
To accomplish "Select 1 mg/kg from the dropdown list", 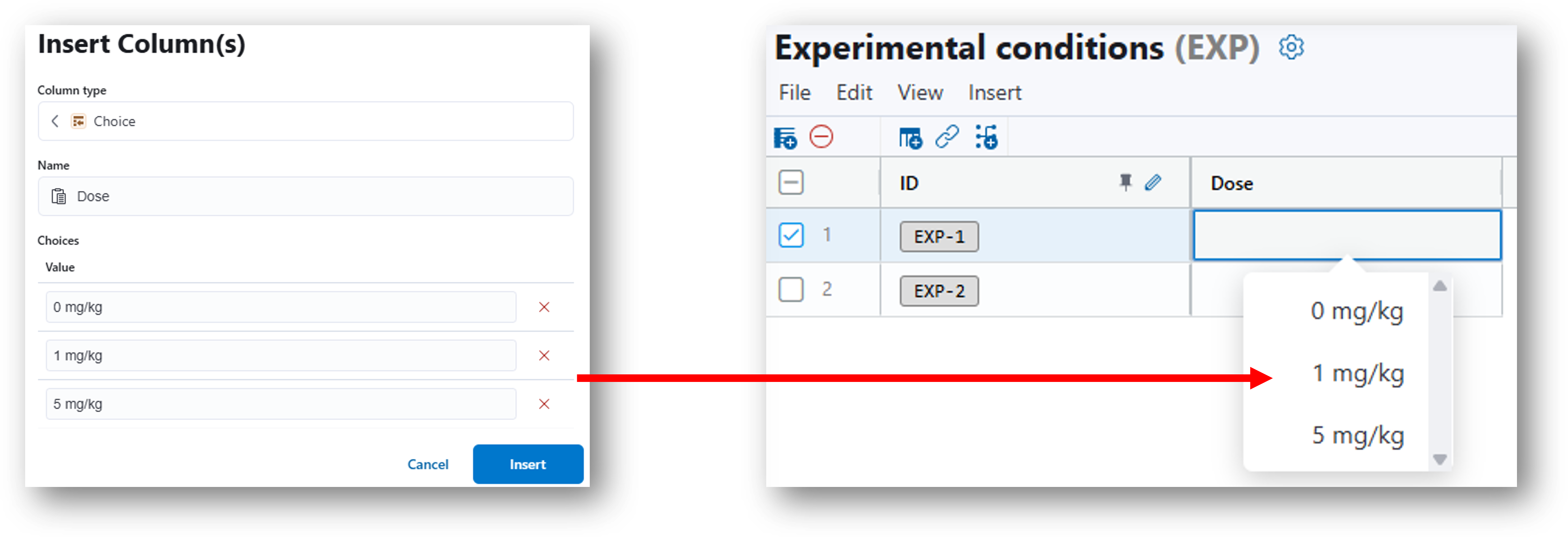I will pos(1358,374).
